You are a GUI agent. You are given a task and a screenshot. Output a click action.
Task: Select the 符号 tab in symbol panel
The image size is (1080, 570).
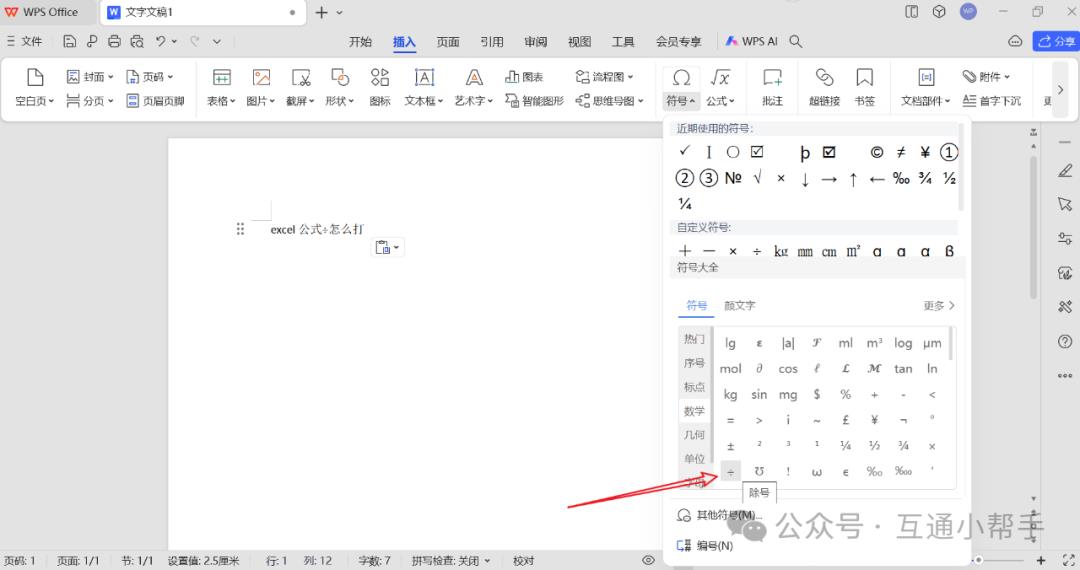coord(696,306)
